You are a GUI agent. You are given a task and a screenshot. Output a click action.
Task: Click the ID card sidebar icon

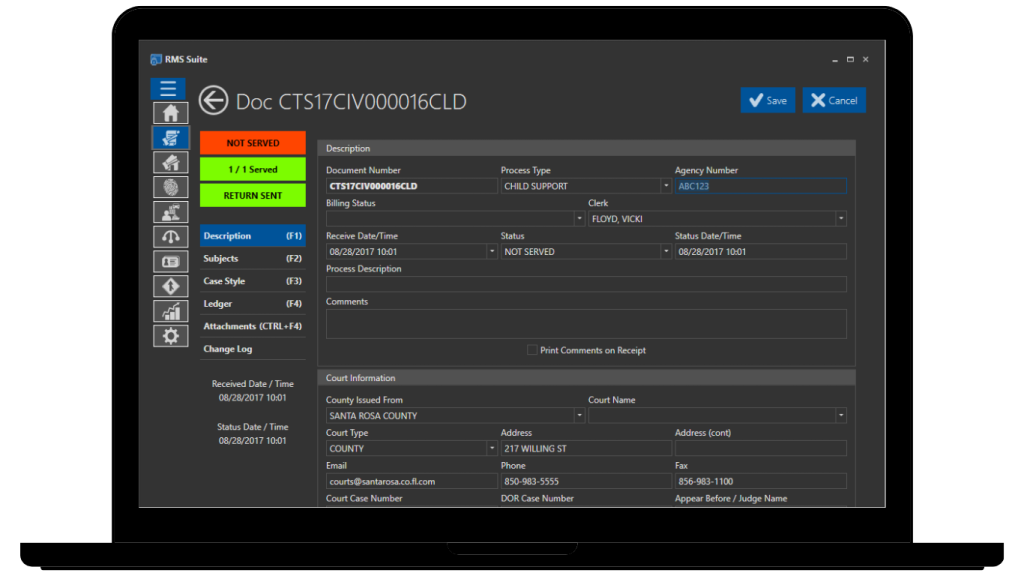170,261
